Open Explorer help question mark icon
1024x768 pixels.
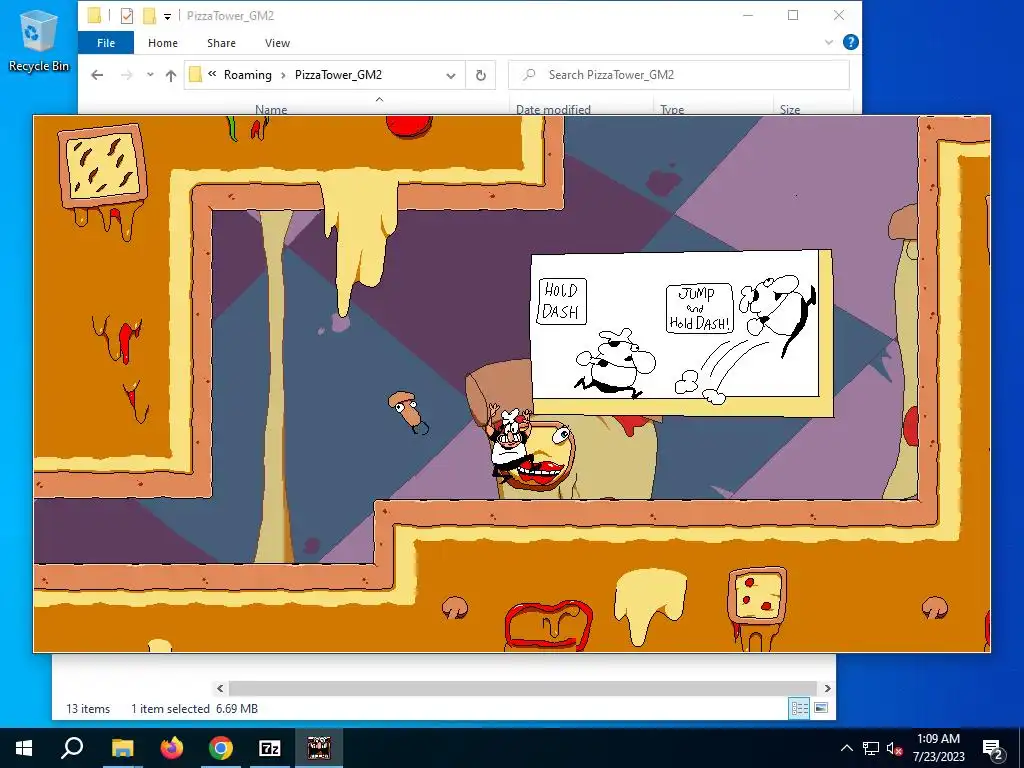click(x=850, y=42)
